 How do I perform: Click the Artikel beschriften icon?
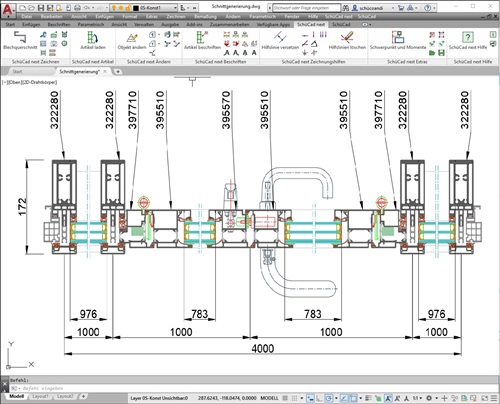(202, 37)
